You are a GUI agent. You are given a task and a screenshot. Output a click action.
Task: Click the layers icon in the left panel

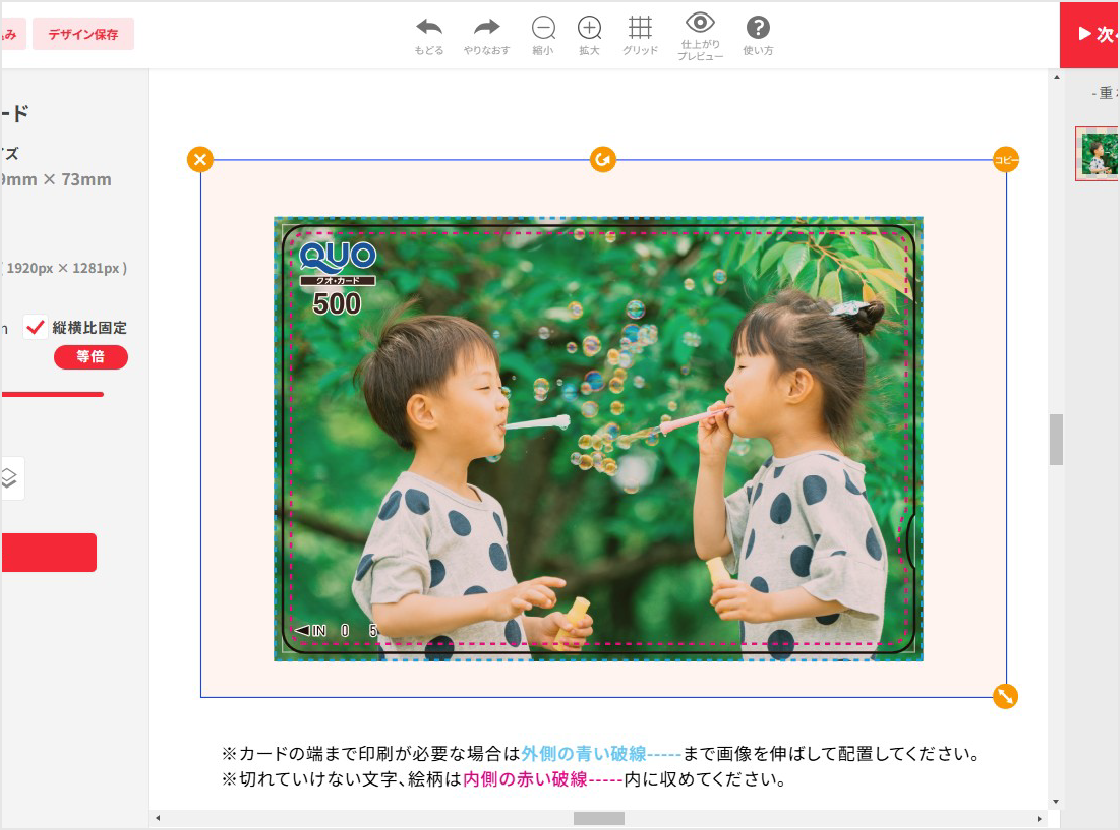click(11, 478)
